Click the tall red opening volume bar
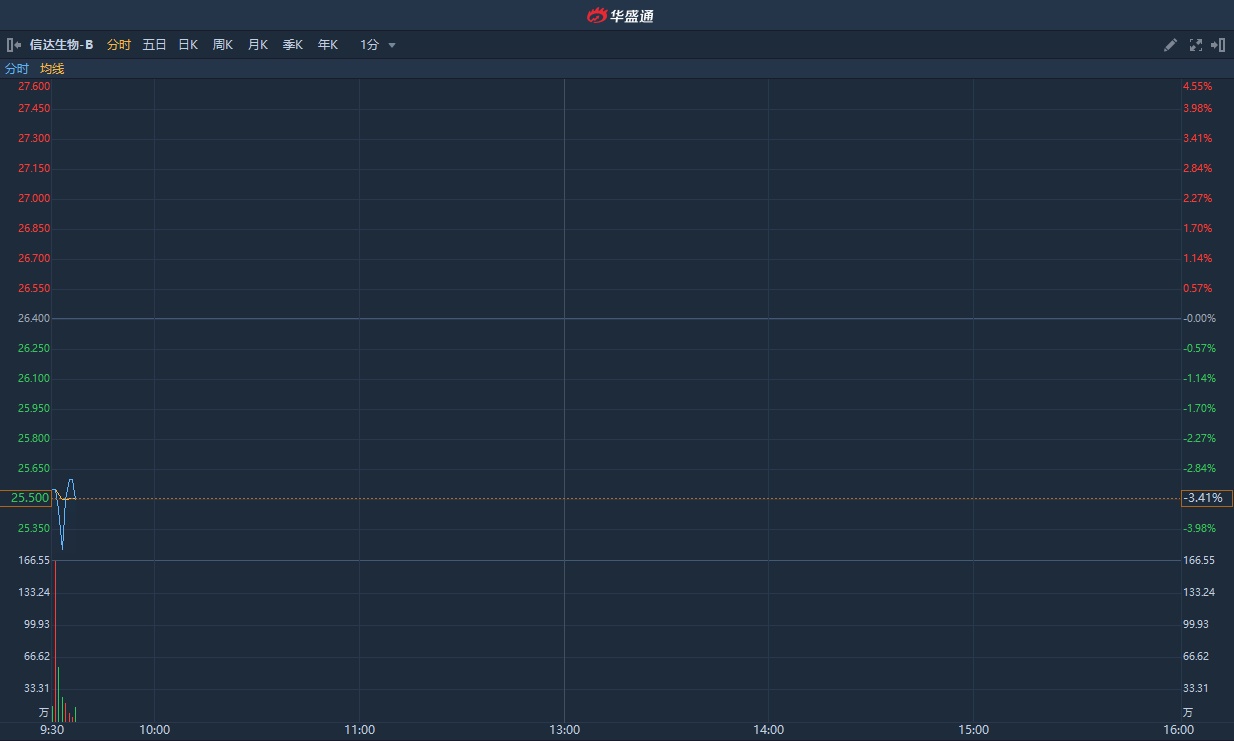 [x=54, y=641]
